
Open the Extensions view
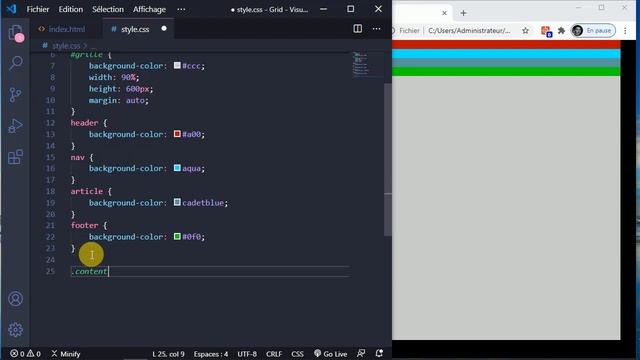pos(16,157)
